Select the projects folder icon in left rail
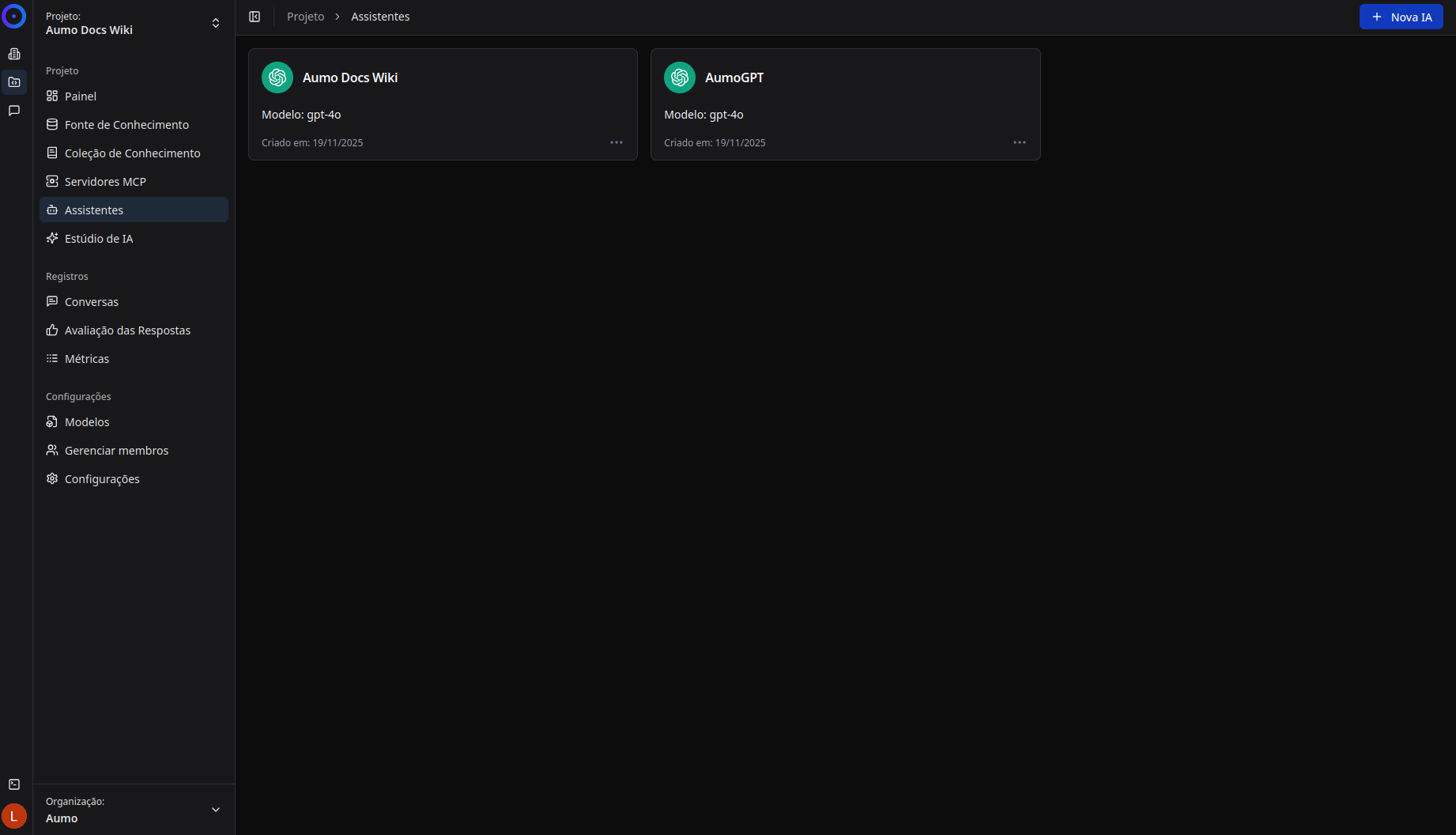1456x835 pixels. 14,82
